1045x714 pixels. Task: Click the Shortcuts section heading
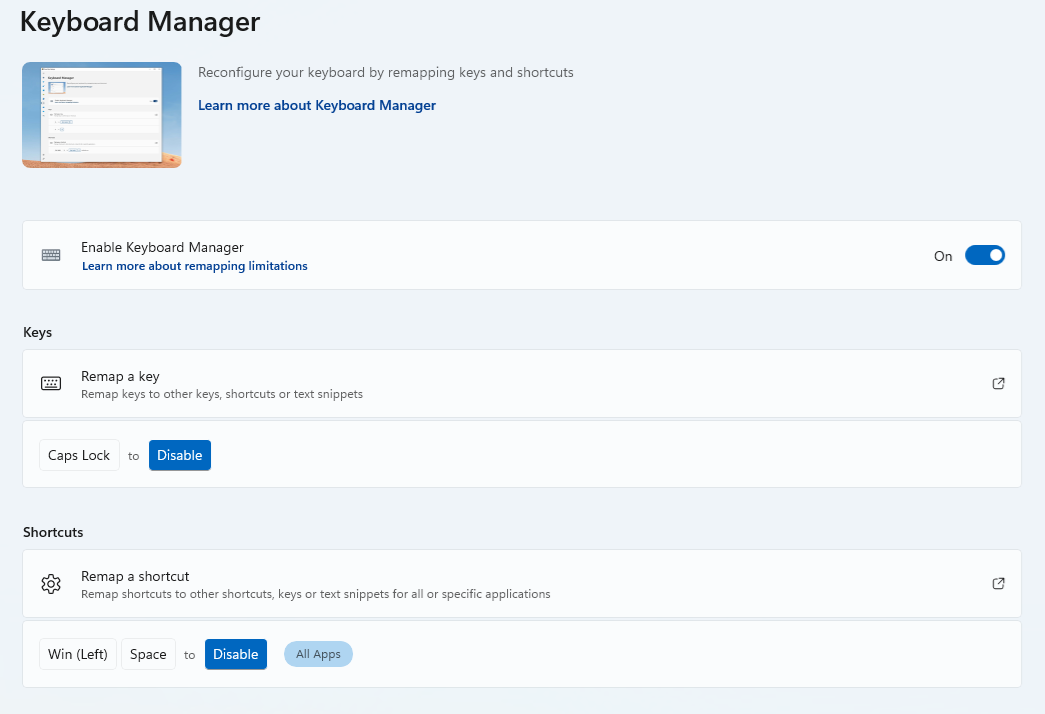click(x=53, y=532)
